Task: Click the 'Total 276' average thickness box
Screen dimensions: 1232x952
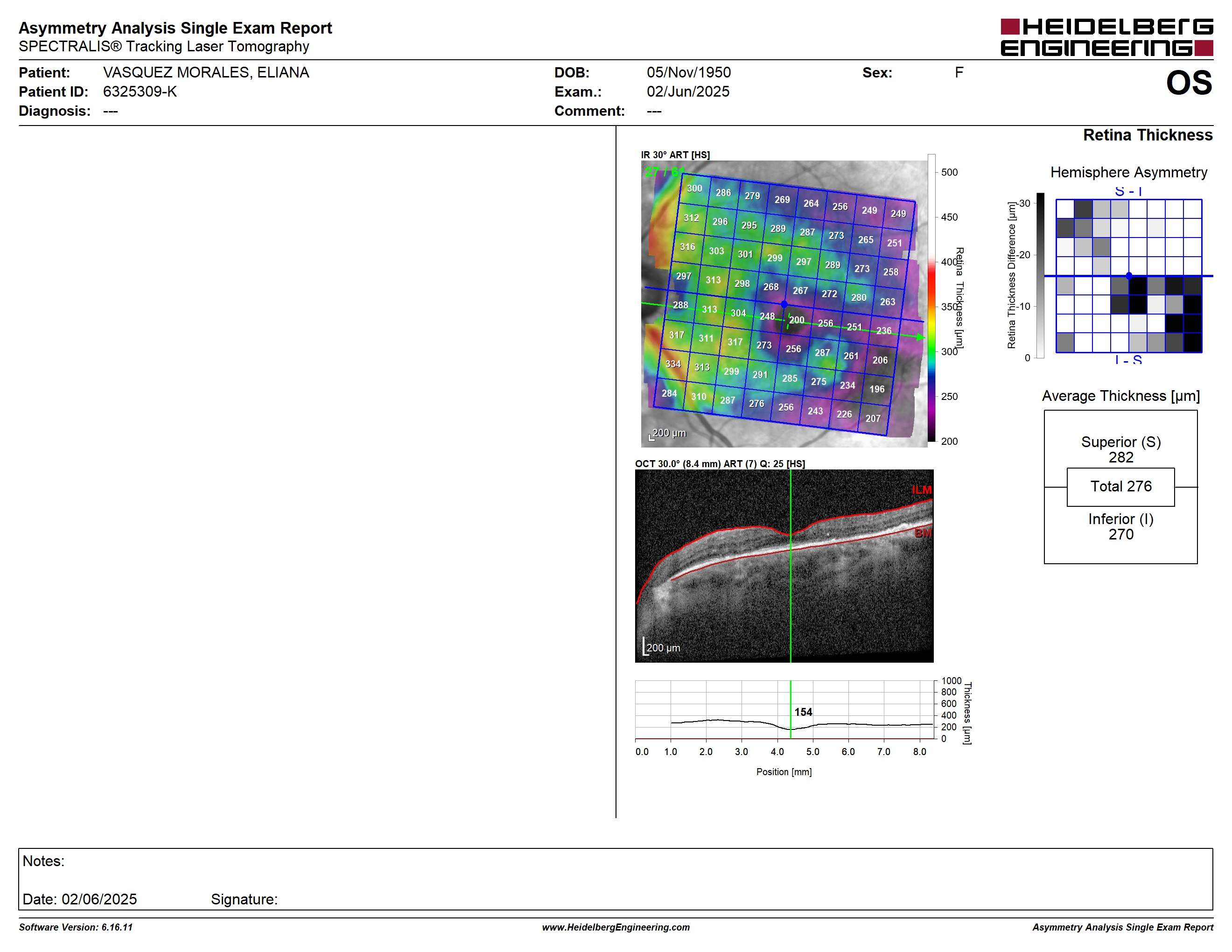Action: point(1120,487)
